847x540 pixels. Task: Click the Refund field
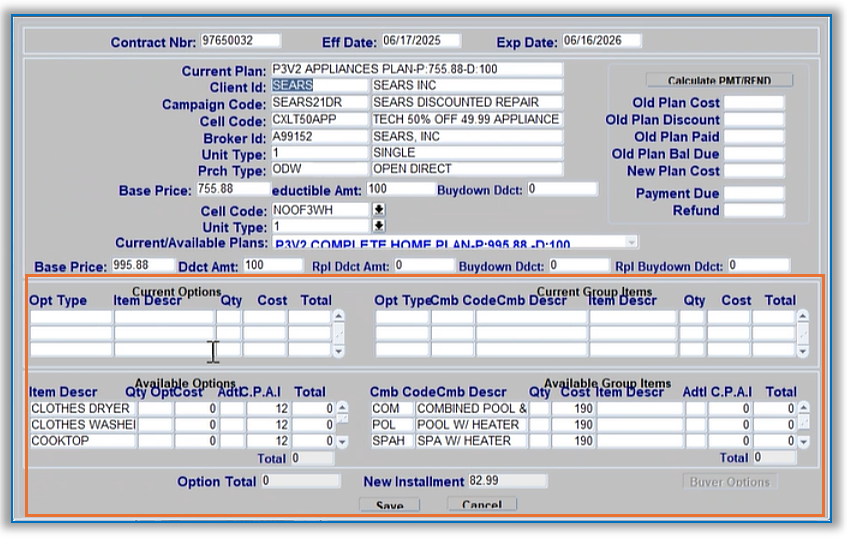pos(754,211)
